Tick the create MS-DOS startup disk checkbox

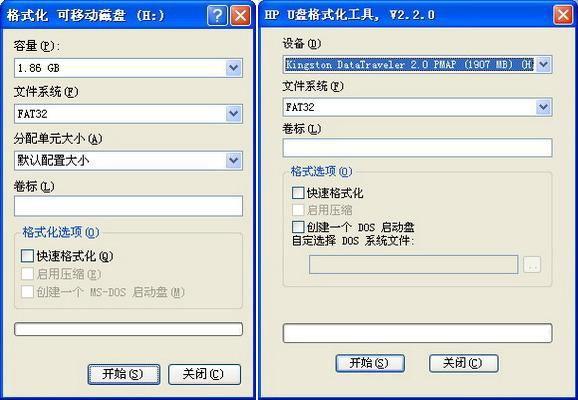(x=27, y=292)
